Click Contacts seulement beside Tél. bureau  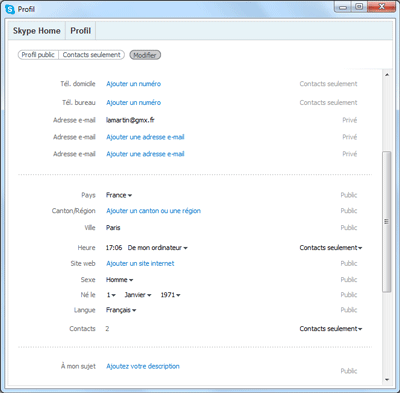click(328, 102)
